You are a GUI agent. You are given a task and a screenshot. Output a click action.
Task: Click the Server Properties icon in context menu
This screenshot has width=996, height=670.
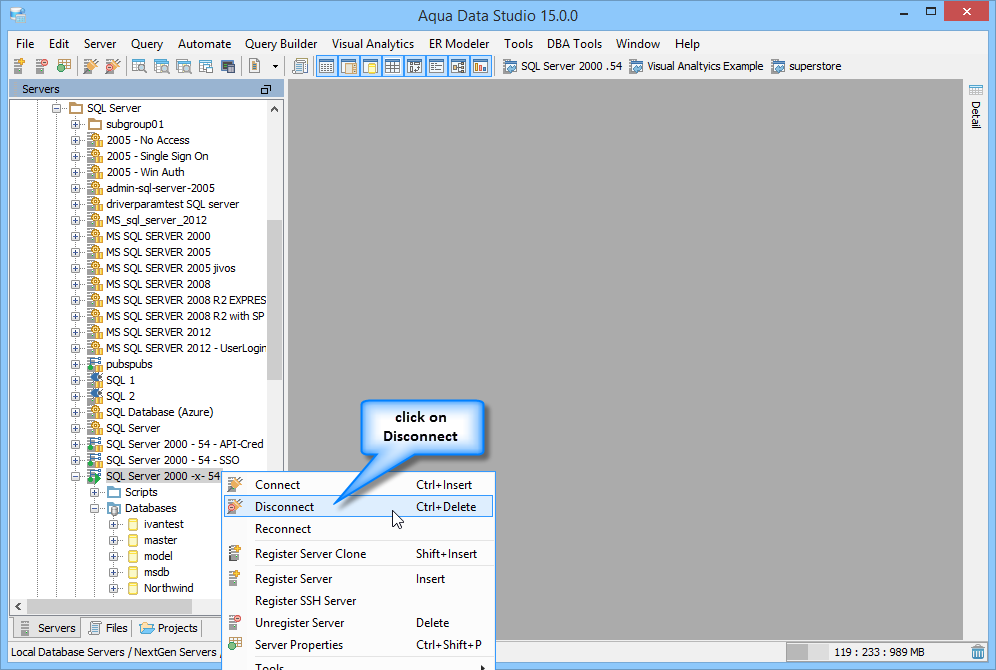click(235, 644)
